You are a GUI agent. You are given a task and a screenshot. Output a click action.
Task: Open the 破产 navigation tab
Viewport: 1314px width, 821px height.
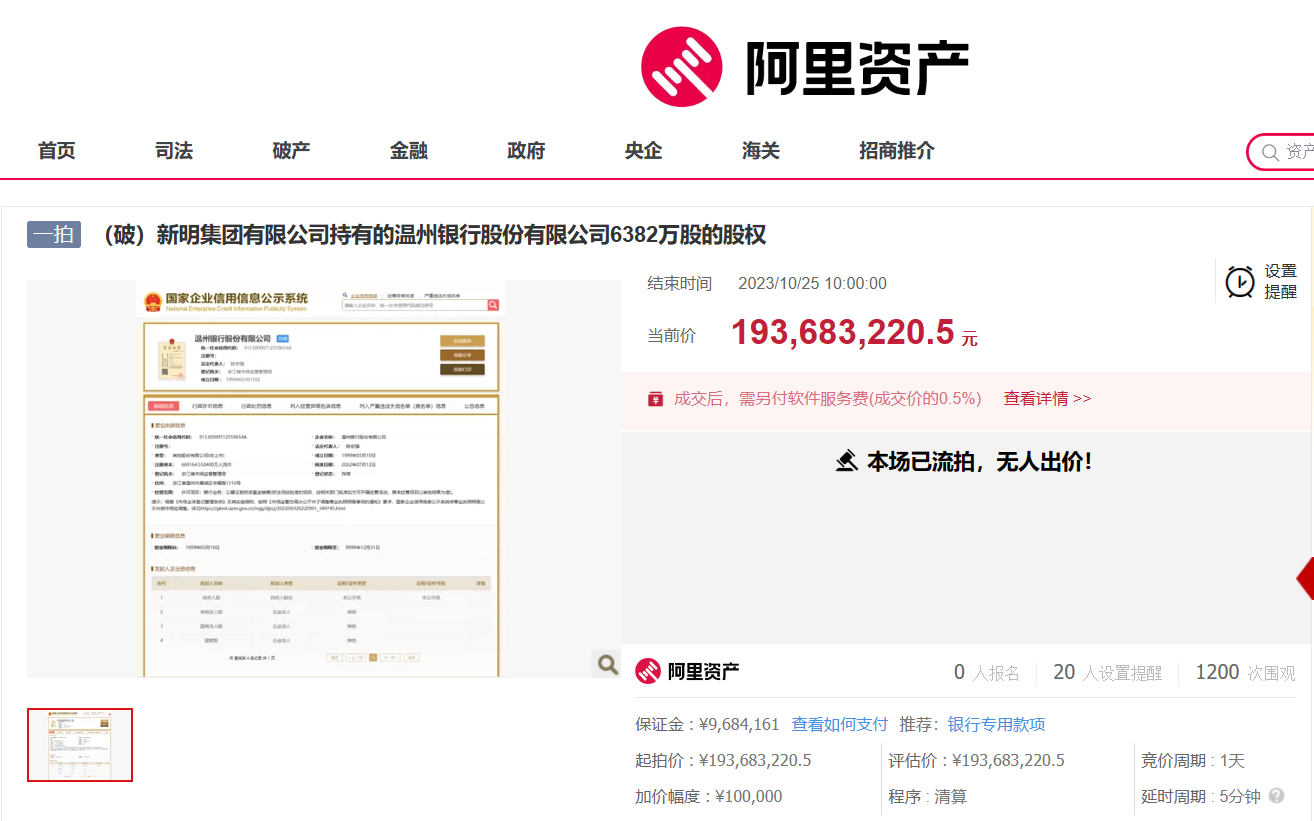click(292, 151)
